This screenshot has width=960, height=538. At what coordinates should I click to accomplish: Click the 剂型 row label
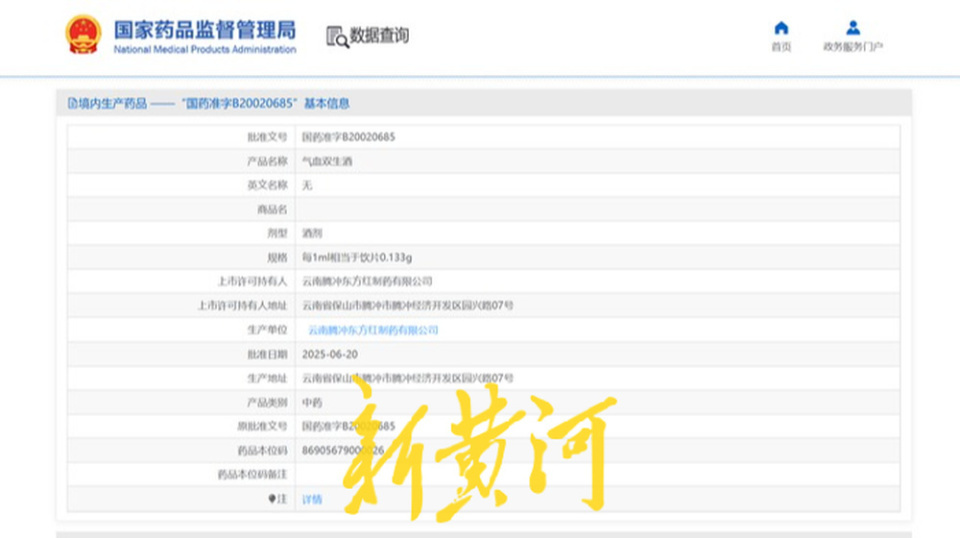pos(277,233)
